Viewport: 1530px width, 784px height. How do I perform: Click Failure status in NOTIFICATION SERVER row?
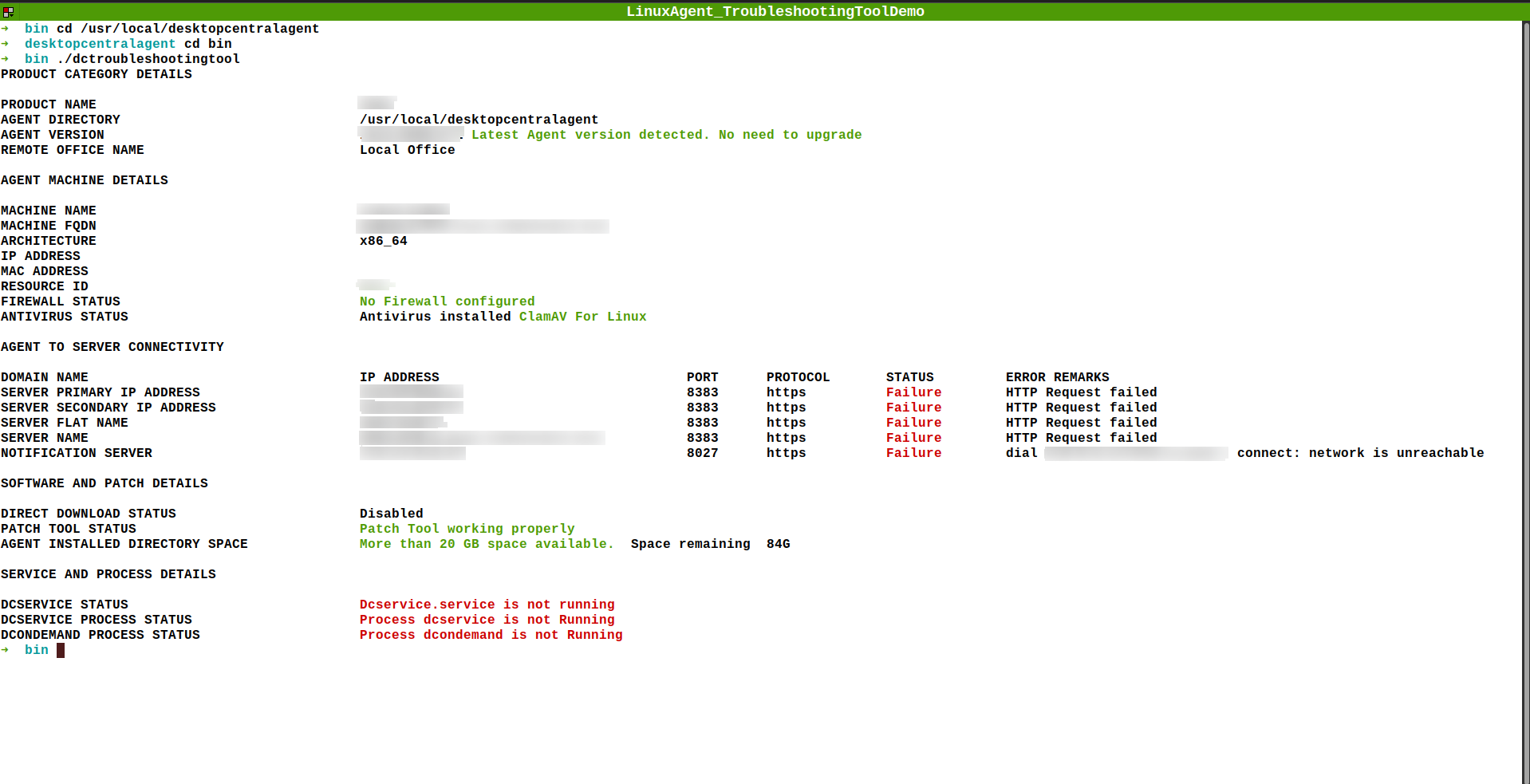(x=913, y=453)
